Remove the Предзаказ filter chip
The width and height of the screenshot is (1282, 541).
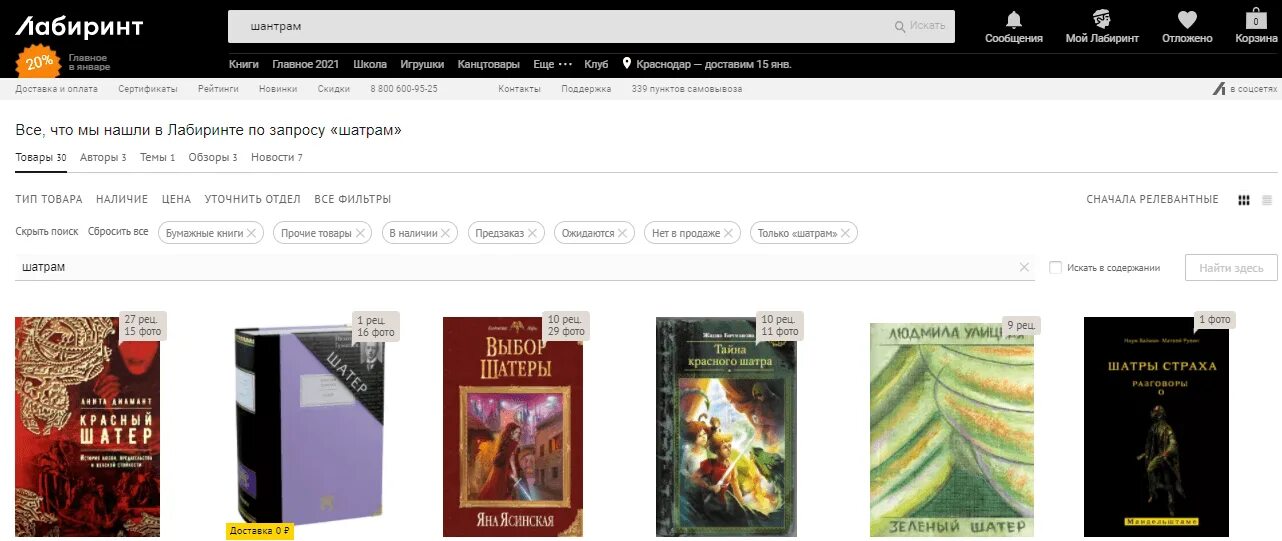click(x=532, y=233)
